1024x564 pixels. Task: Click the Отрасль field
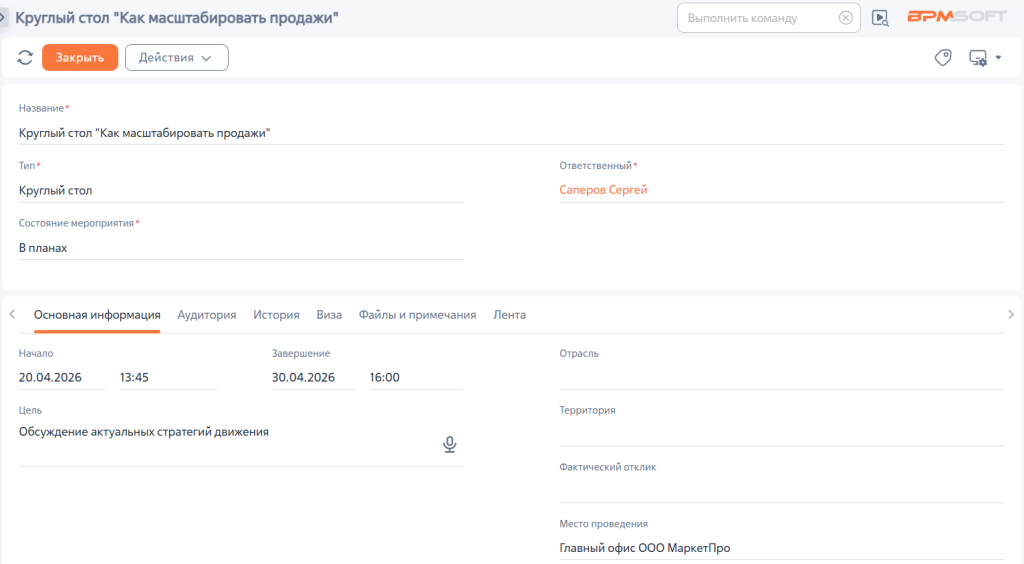click(x=782, y=377)
